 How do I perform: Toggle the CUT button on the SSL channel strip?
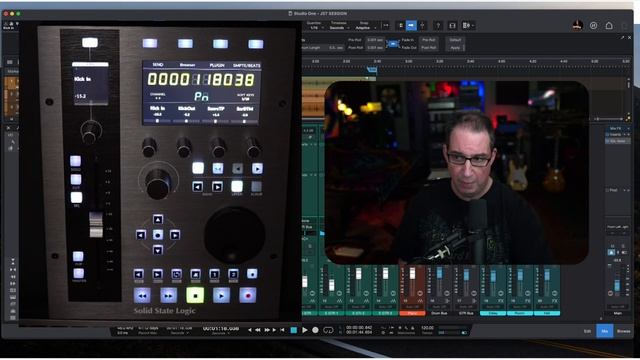[76, 179]
